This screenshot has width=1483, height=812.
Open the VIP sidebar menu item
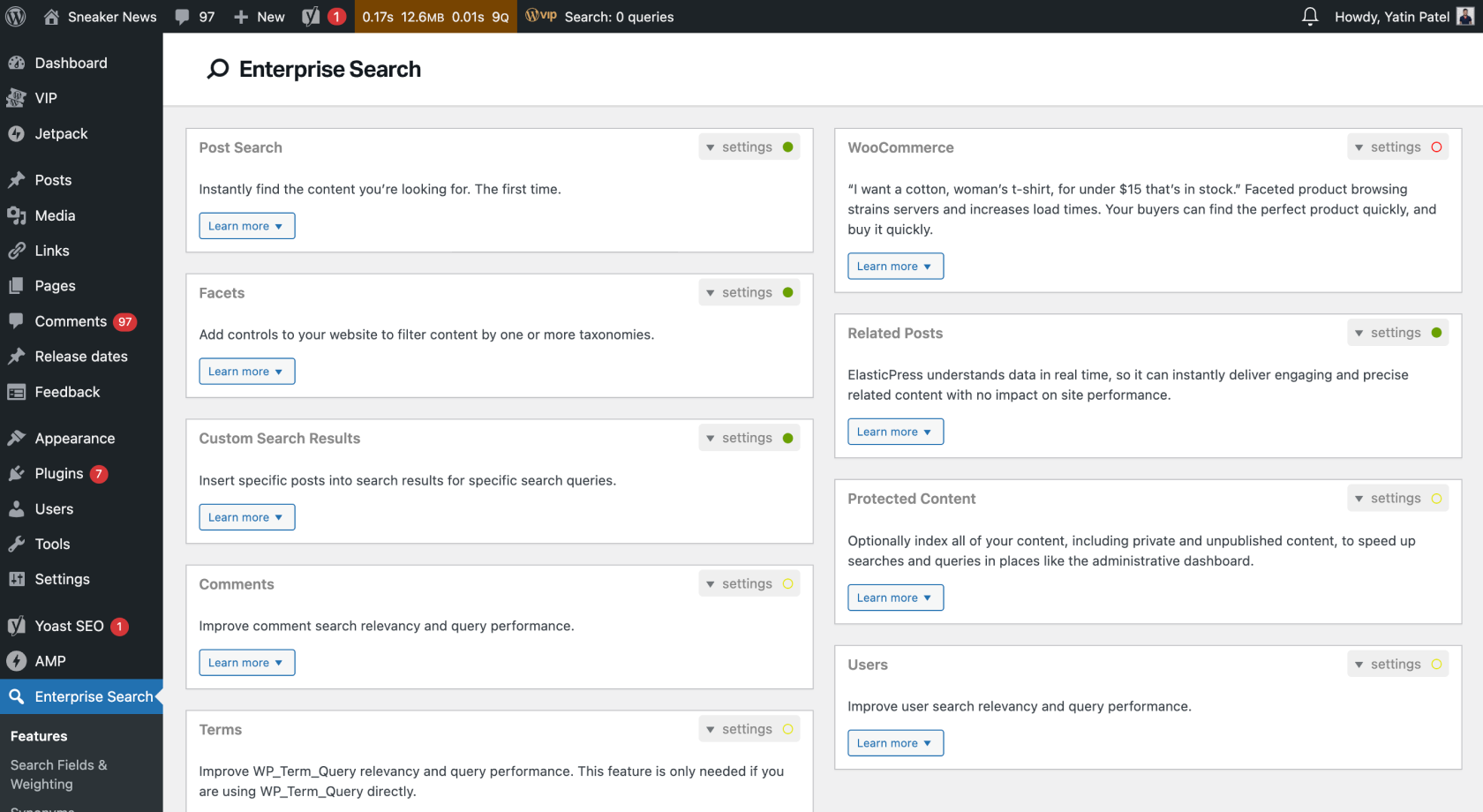click(45, 98)
